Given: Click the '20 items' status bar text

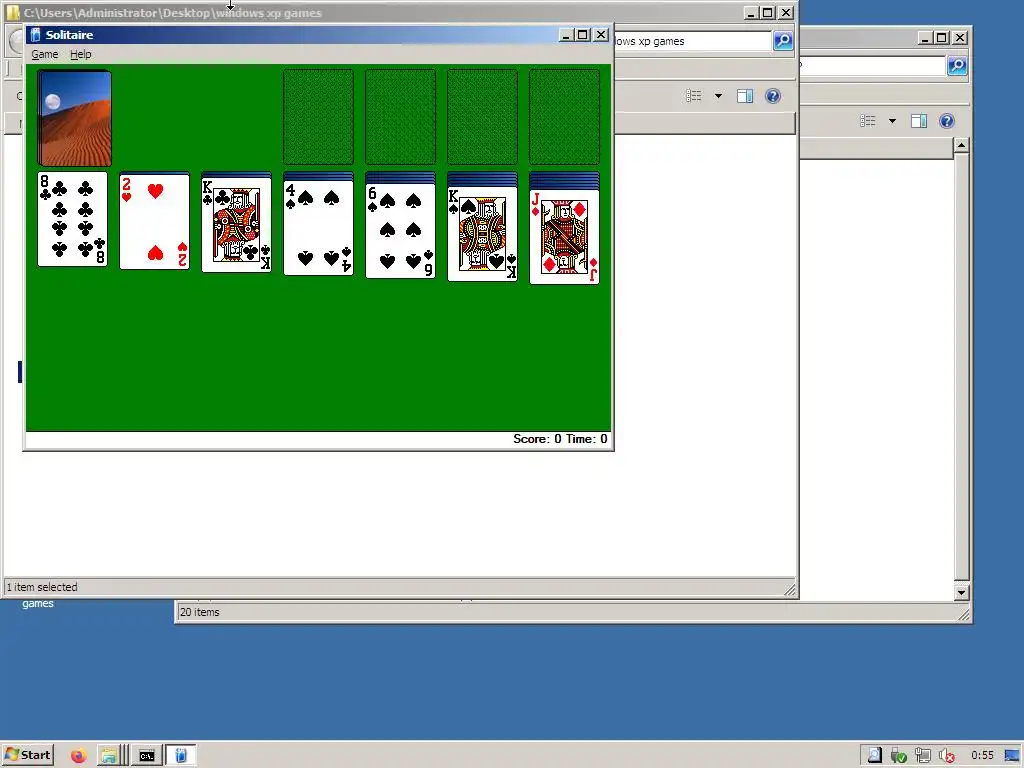Looking at the screenshot, I should click(x=200, y=612).
